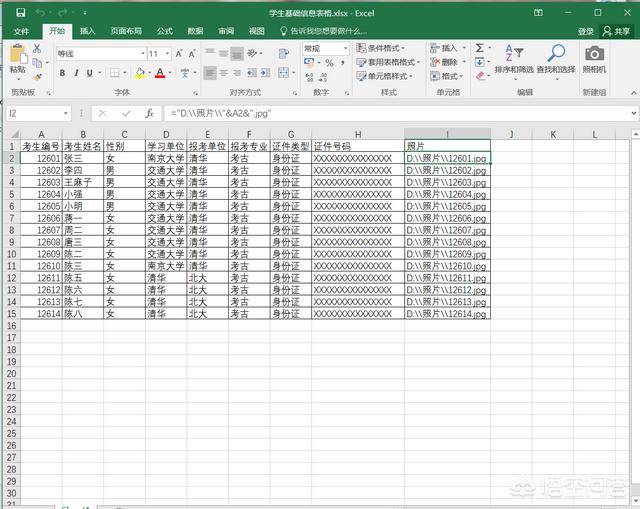Toggle Underline formatting

point(89,73)
